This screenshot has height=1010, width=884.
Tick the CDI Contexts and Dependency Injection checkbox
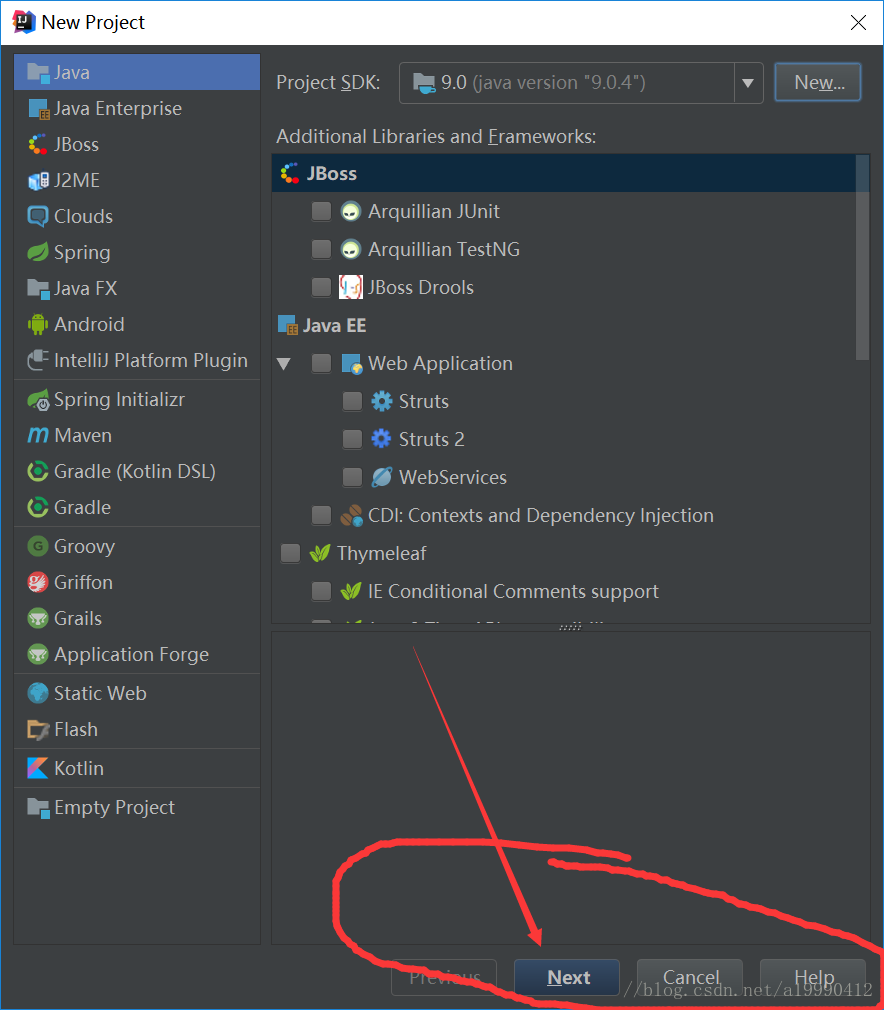click(x=321, y=515)
